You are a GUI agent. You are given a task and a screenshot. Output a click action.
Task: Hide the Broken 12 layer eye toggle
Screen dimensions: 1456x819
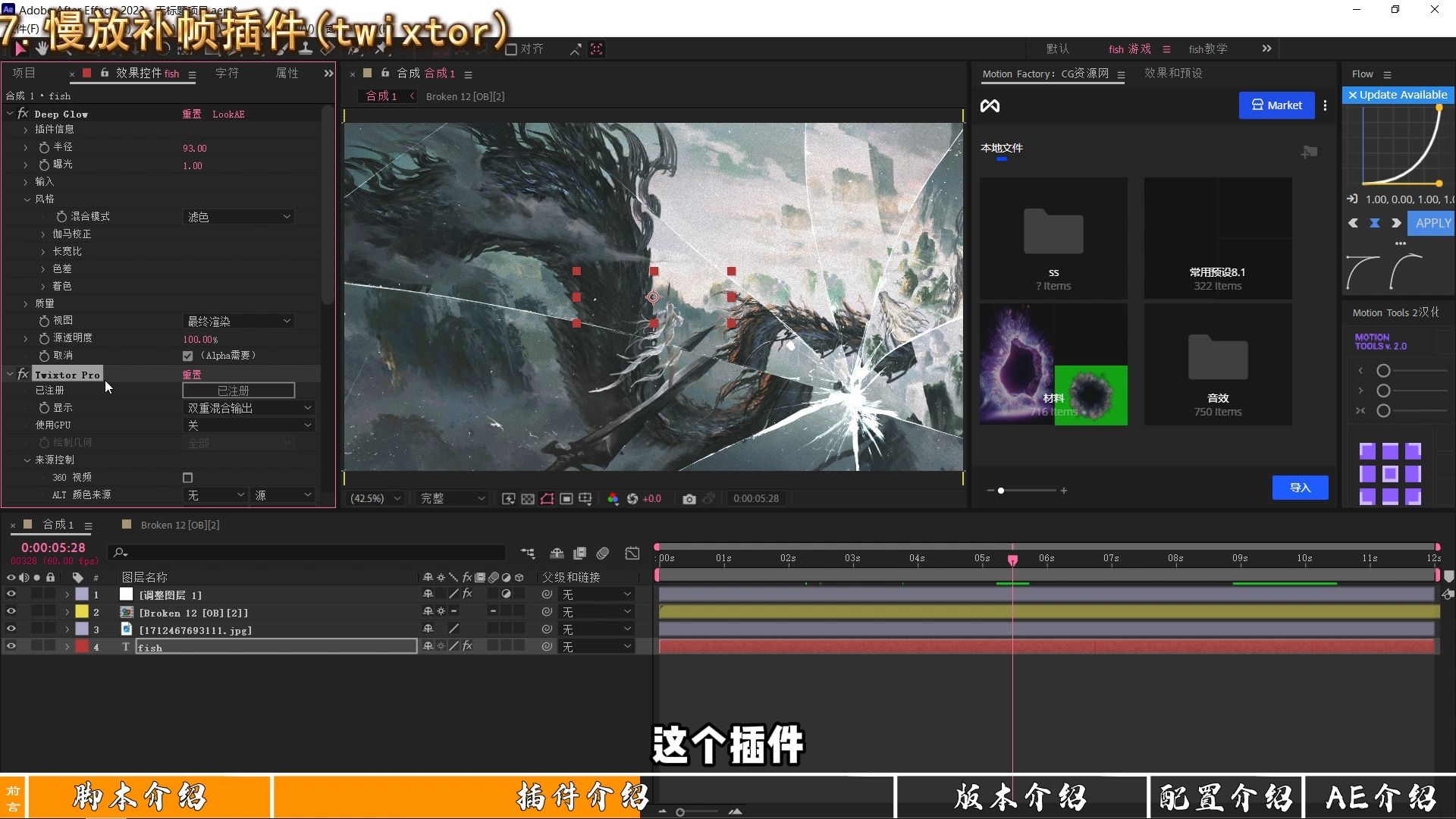tap(11, 612)
